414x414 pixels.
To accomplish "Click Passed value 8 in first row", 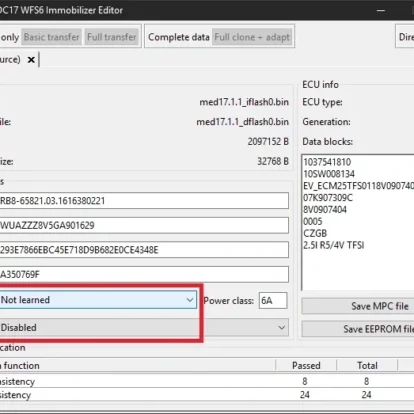I will [305, 381].
